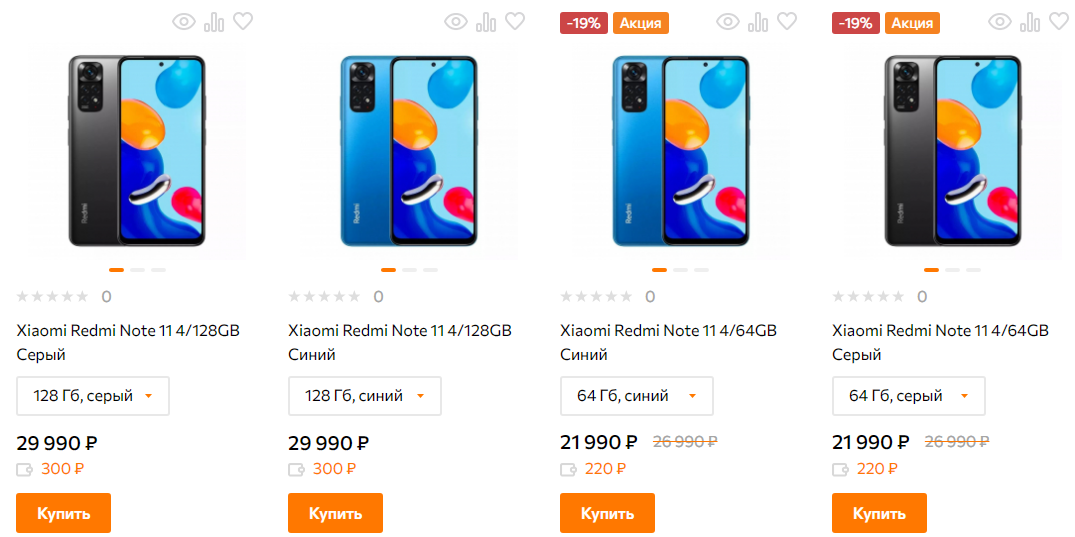
Task: Toggle quick view eye on gray 64GB phone
Action: coord(1000,22)
